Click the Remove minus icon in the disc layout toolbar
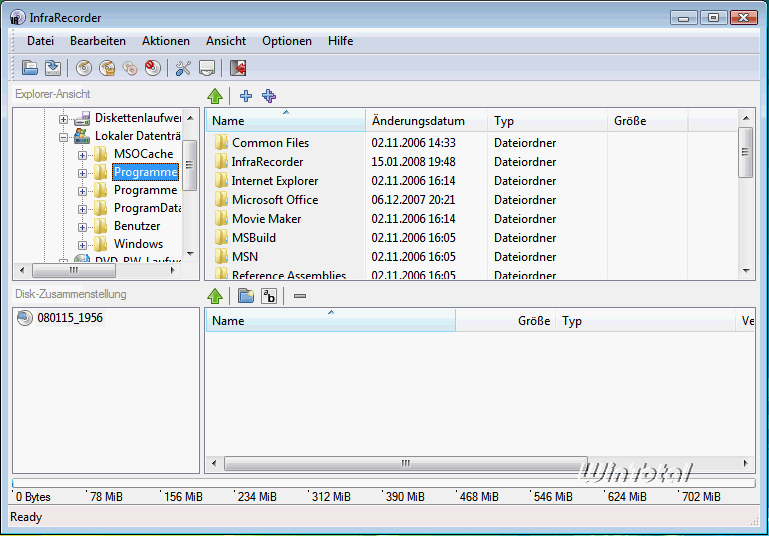Image resolution: width=769 pixels, height=536 pixels. tap(300, 296)
